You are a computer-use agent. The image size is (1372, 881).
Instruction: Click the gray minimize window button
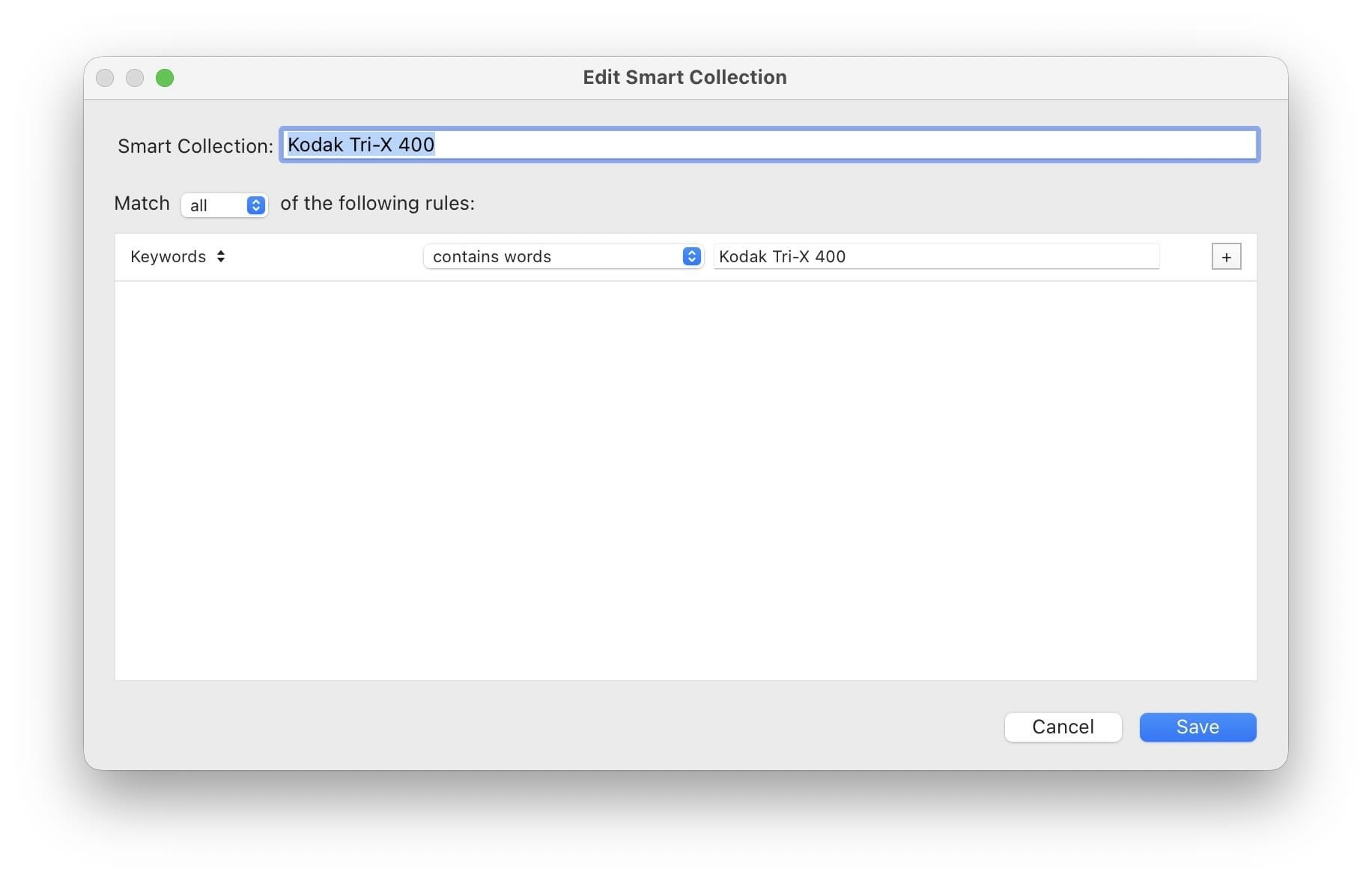tap(135, 78)
